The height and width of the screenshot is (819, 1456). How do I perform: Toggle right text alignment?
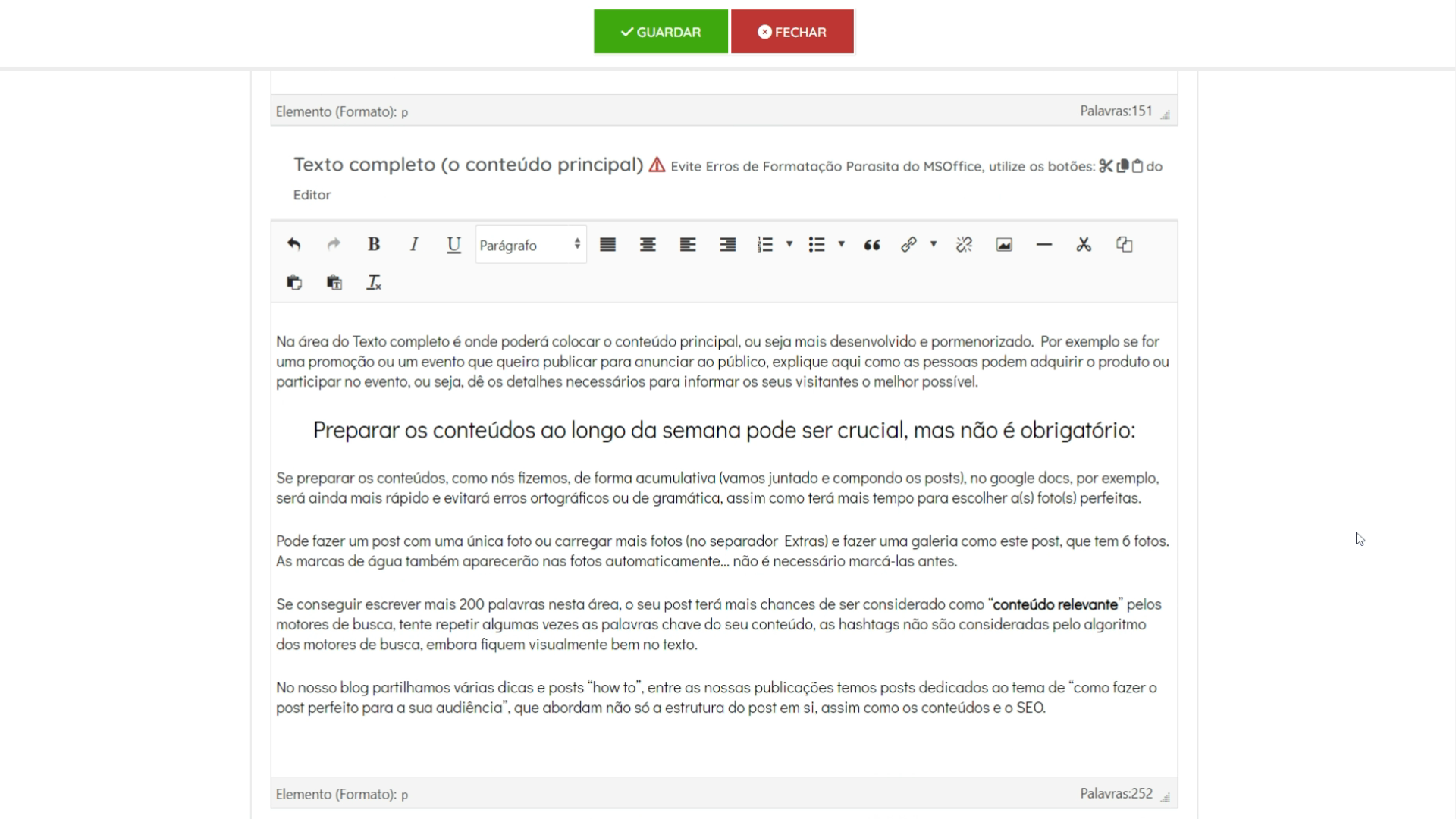coord(727,244)
